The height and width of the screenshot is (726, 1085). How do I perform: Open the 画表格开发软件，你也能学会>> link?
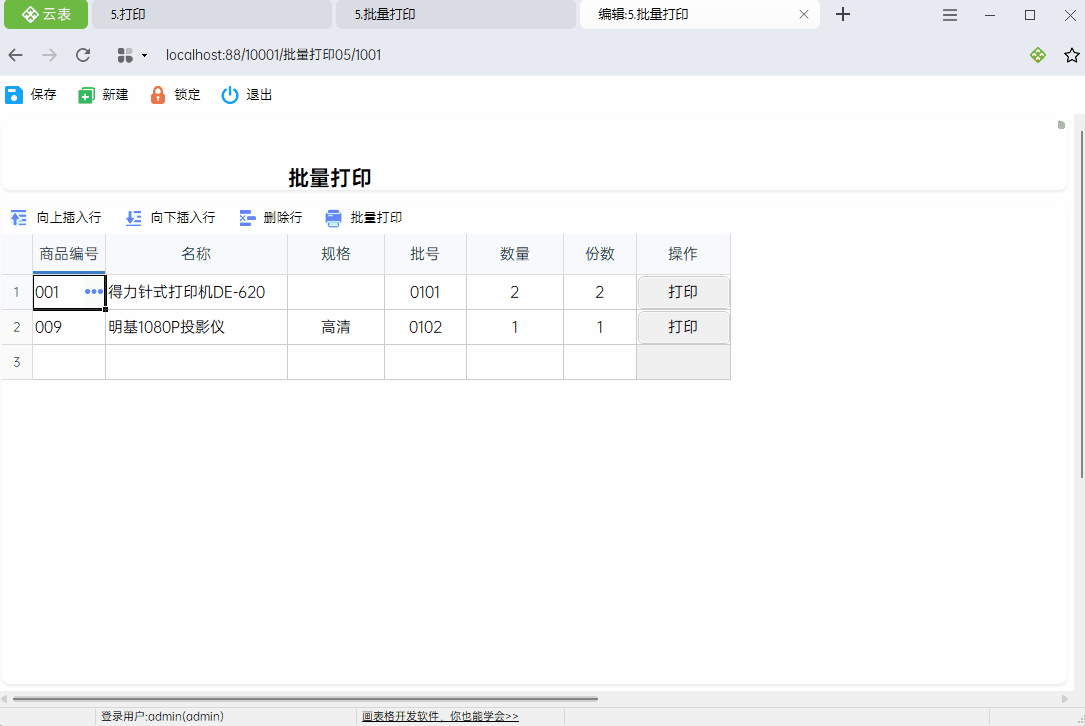tap(440, 716)
